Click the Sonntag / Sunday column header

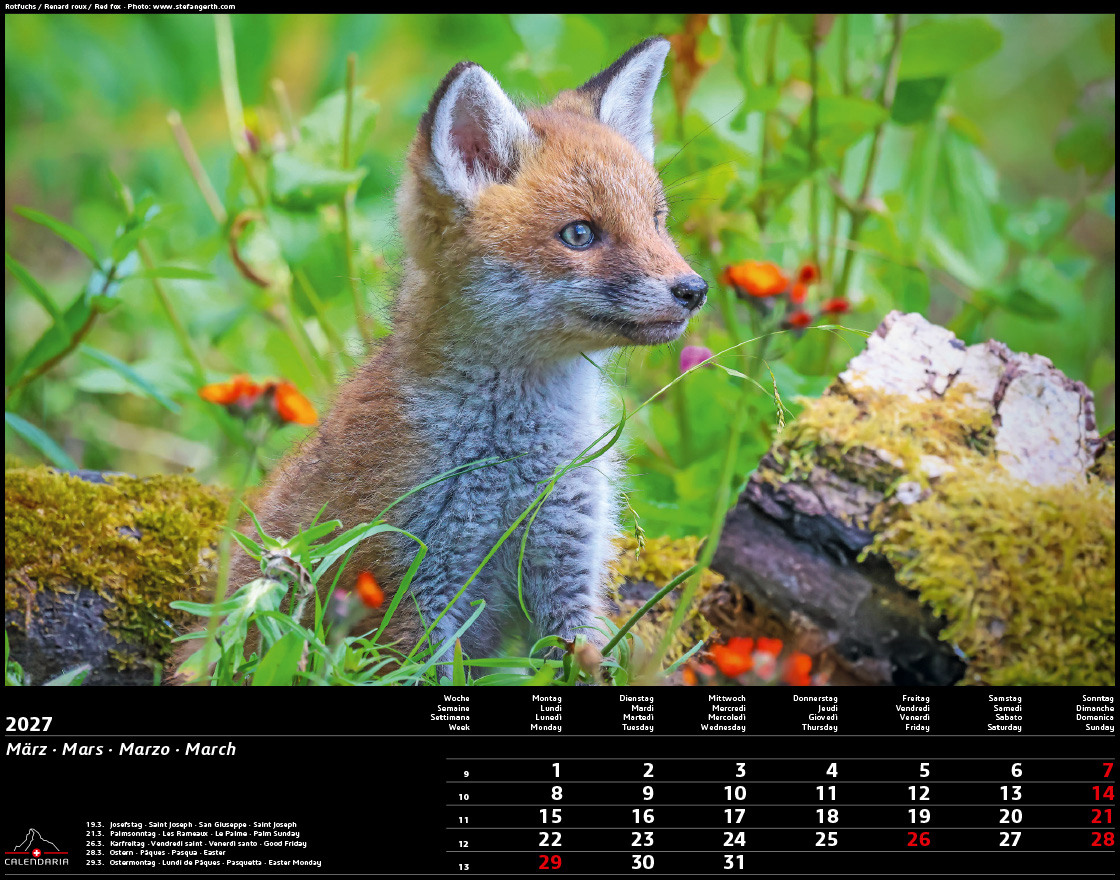click(1095, 713)
